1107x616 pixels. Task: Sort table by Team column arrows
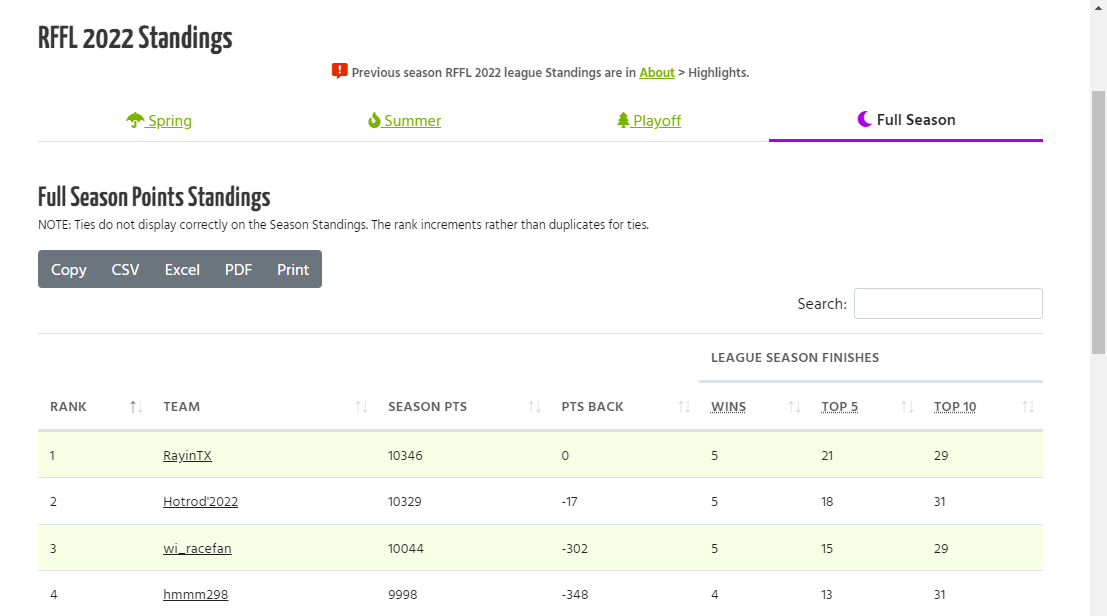pos(362,406)
